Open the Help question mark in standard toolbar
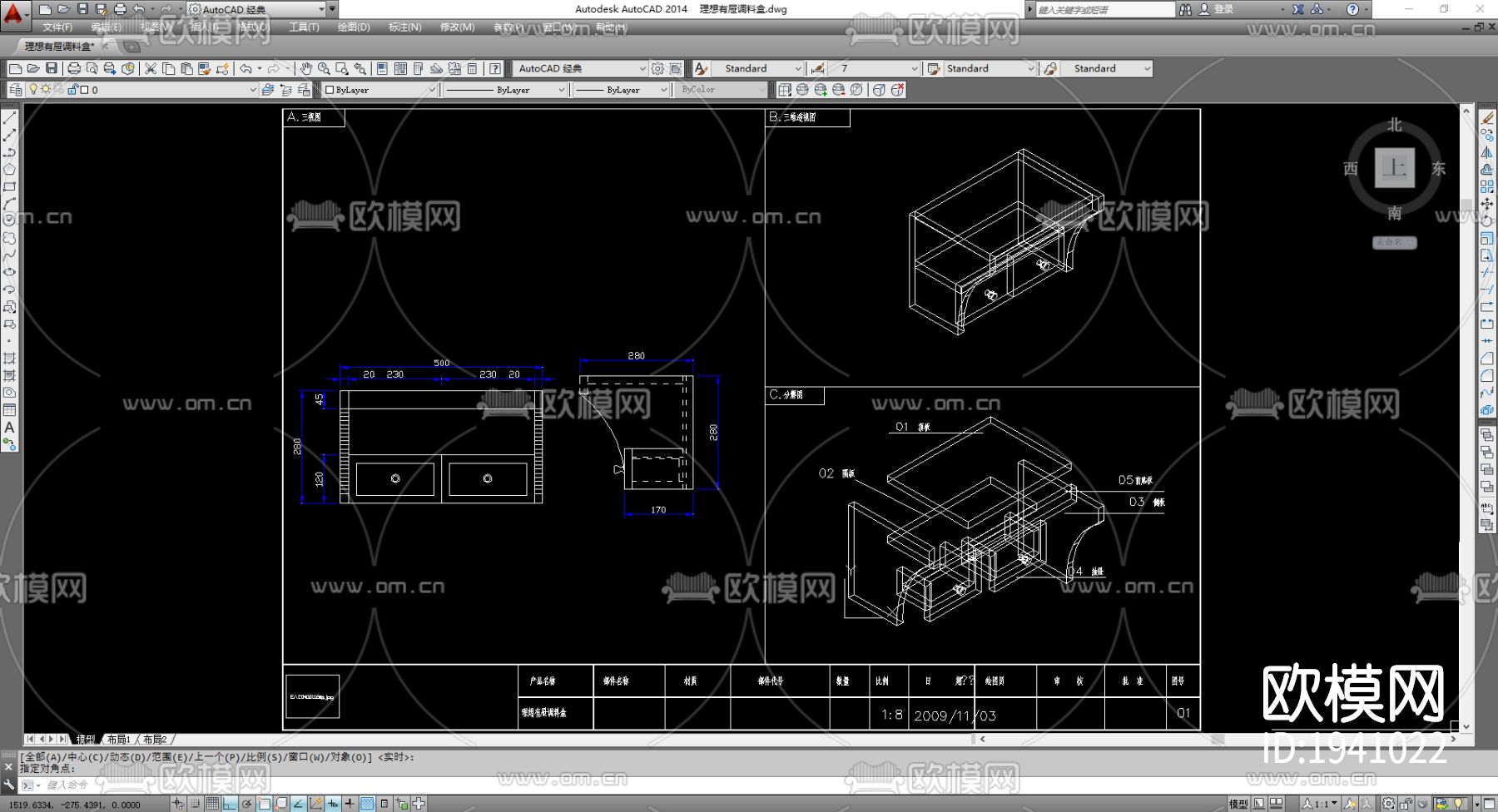The image size is (1498, 812). tap(495, 68)
